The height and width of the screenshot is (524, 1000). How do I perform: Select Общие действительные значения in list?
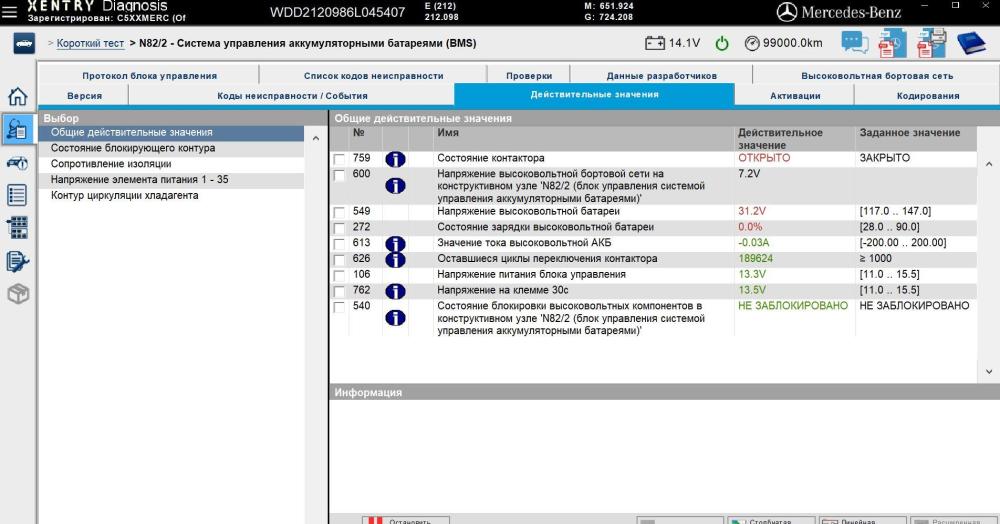click(171, 133)
